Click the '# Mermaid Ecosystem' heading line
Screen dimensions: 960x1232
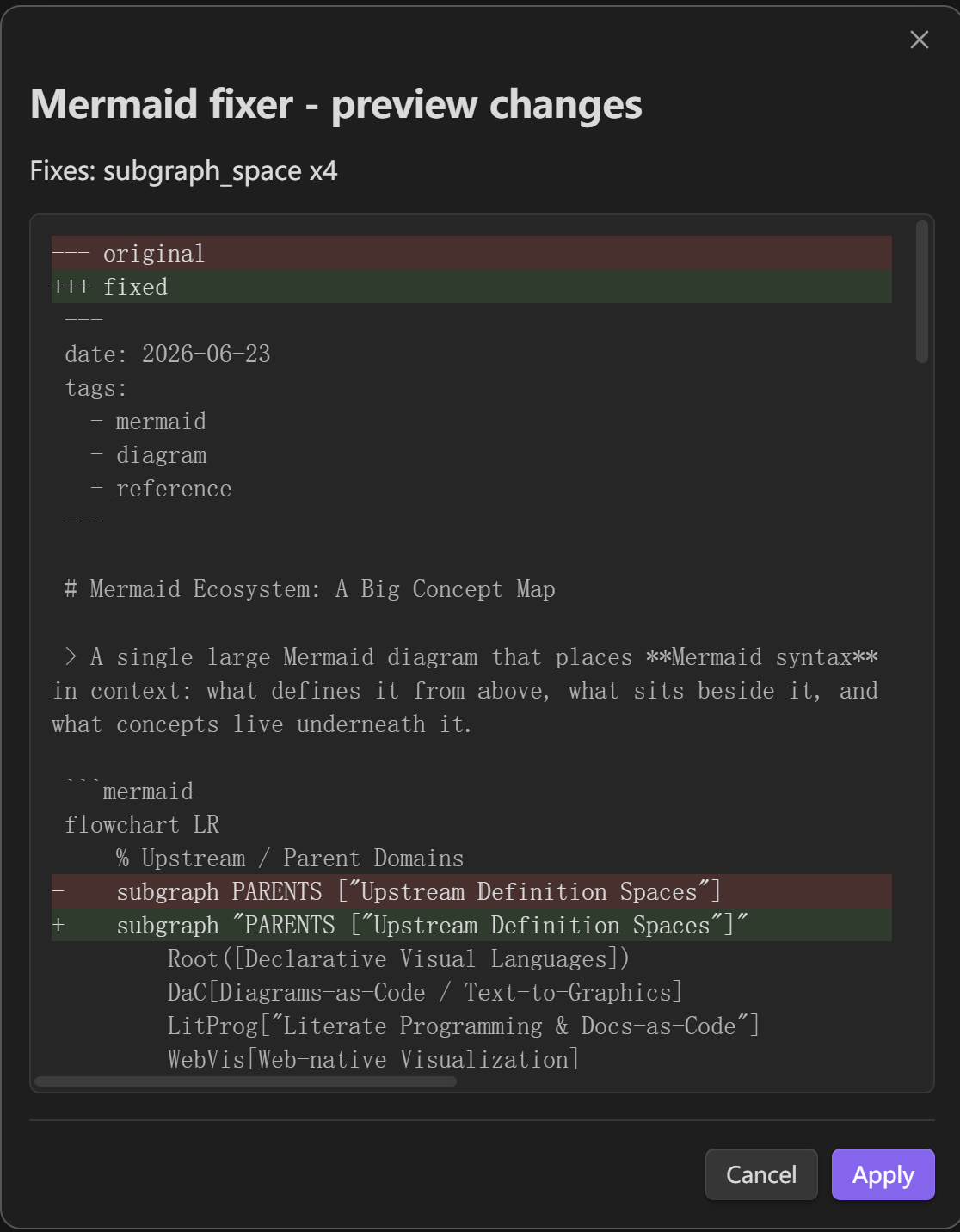[310, 589]
